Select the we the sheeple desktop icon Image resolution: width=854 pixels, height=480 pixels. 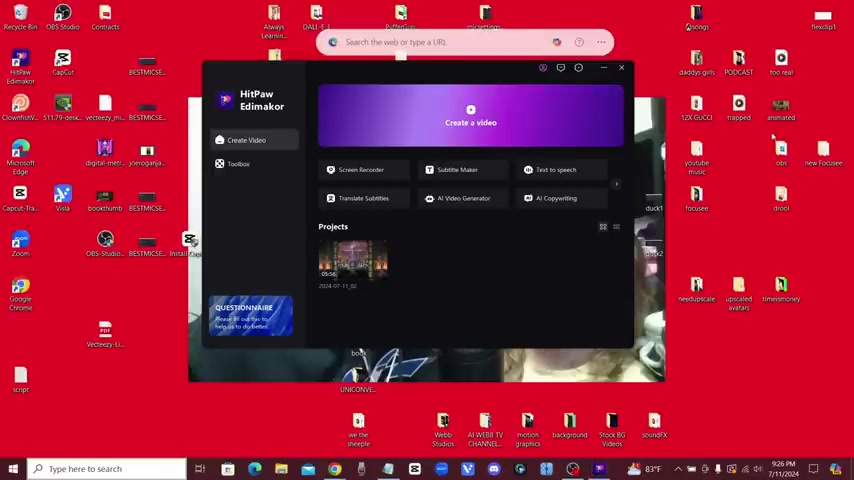click(358, 429)
